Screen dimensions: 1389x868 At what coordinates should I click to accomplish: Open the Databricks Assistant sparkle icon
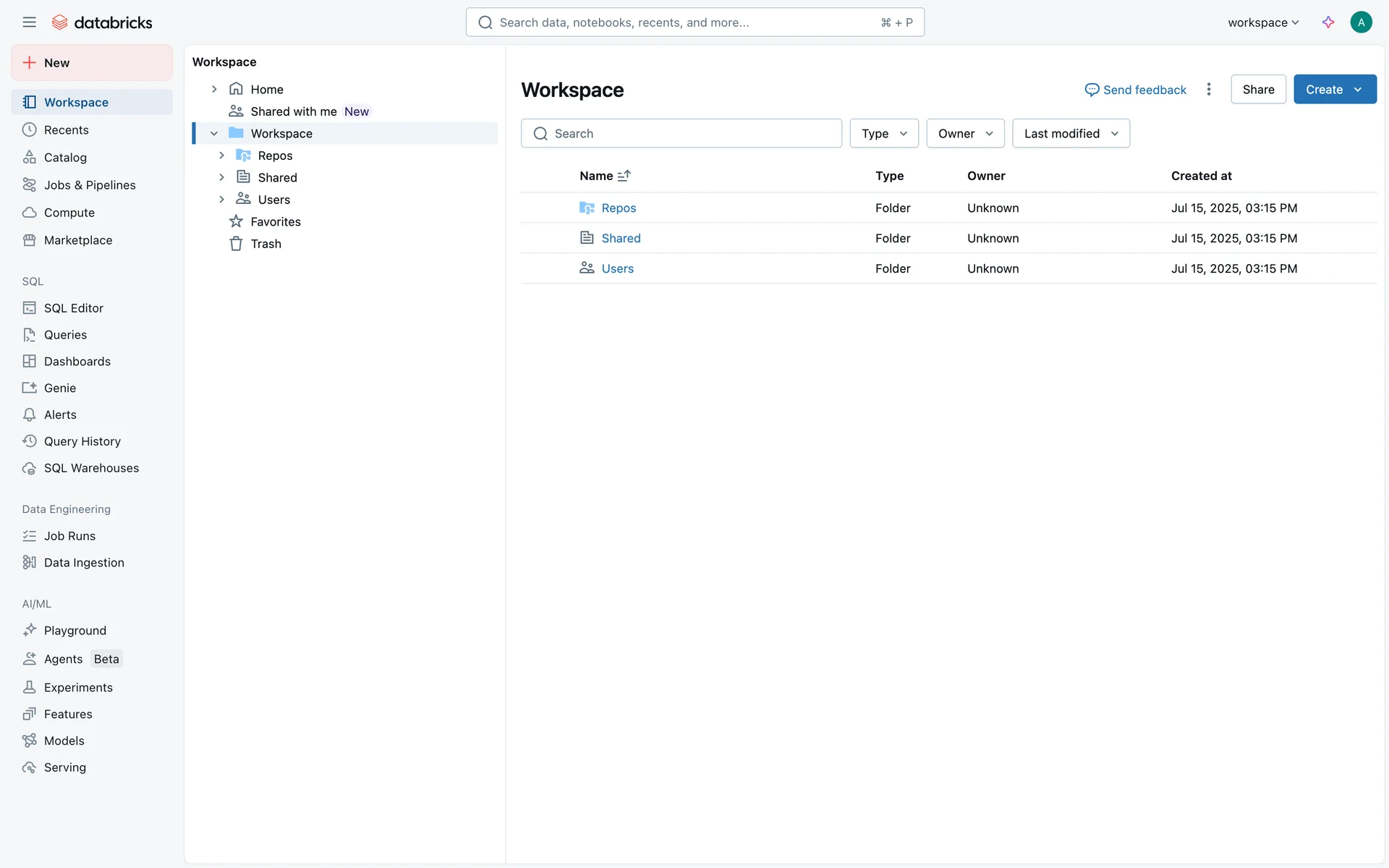tap(1328, 22)
